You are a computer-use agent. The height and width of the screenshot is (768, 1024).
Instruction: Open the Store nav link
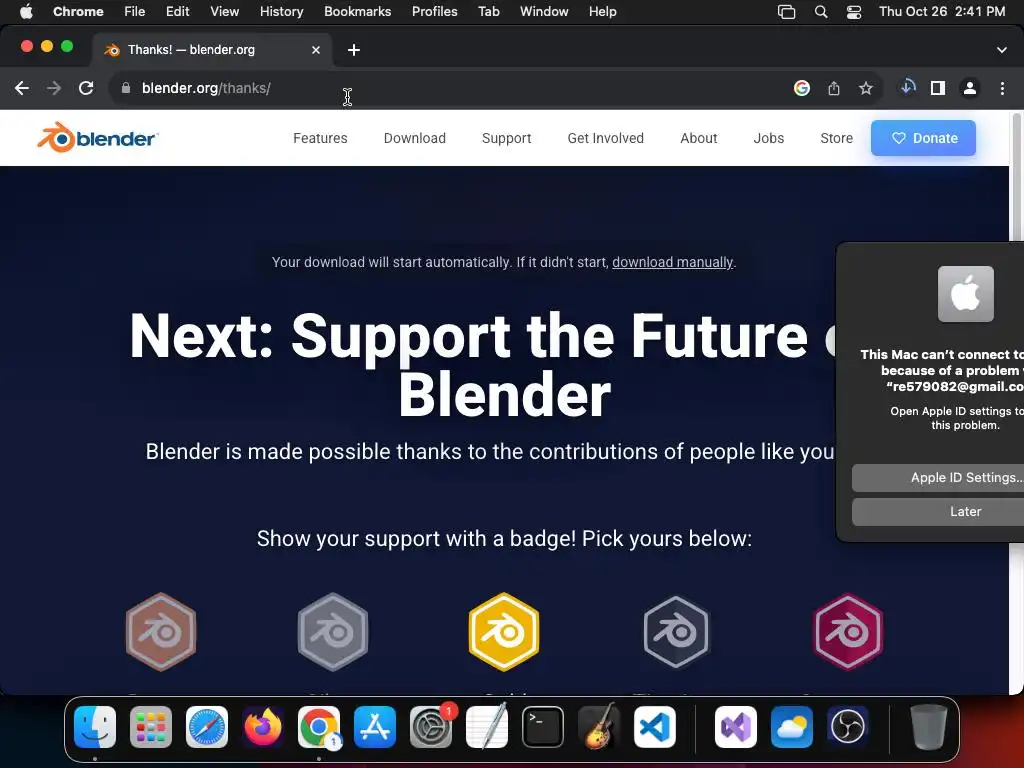[837, 138]
